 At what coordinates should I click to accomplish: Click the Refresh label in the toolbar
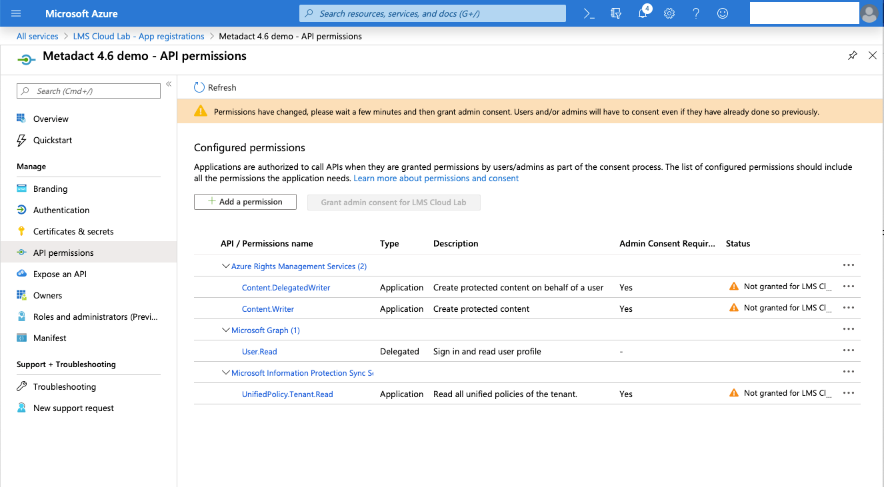(222, 88)
